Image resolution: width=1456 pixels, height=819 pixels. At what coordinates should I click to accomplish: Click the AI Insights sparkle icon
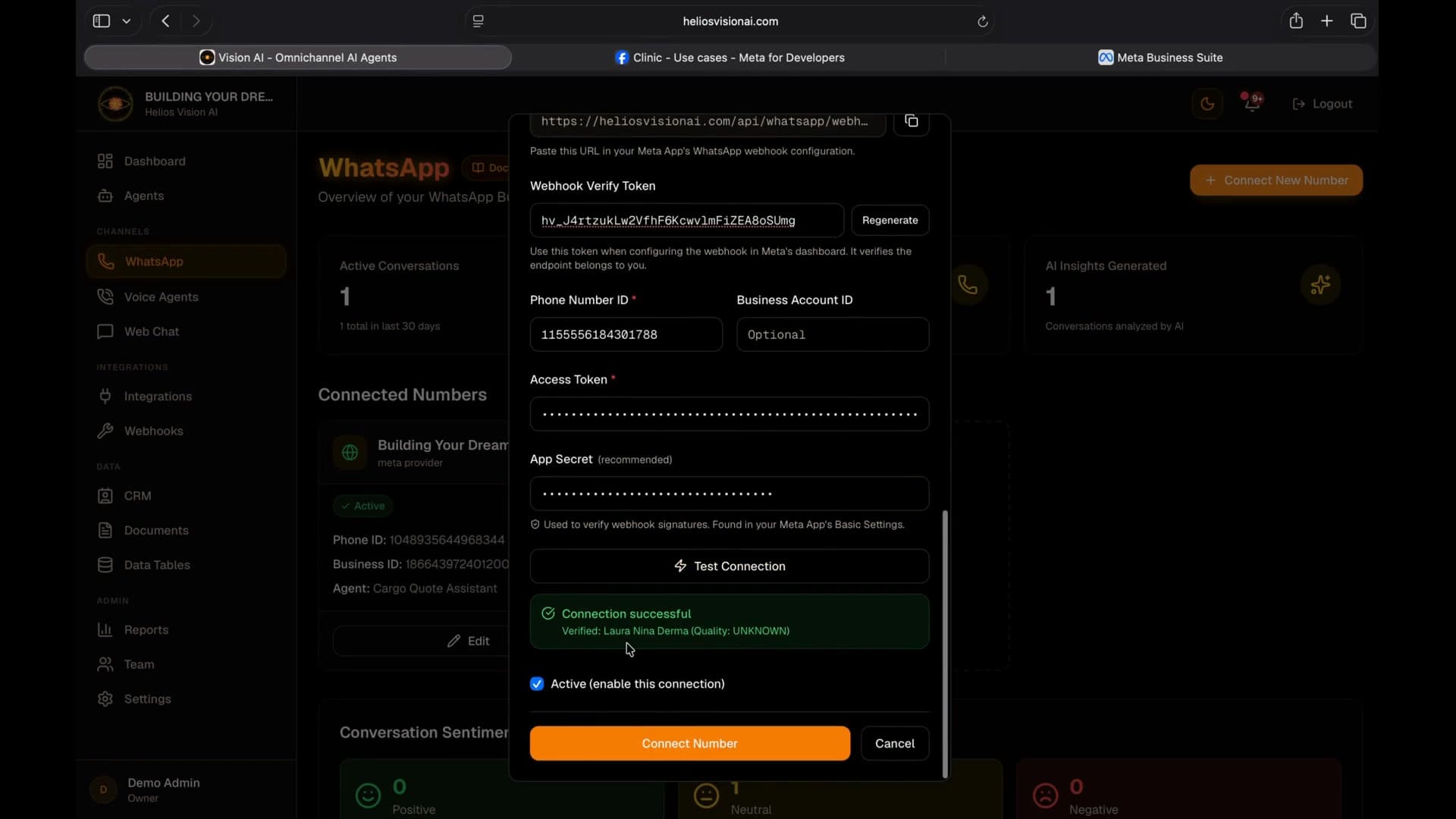click(1320, 285)
